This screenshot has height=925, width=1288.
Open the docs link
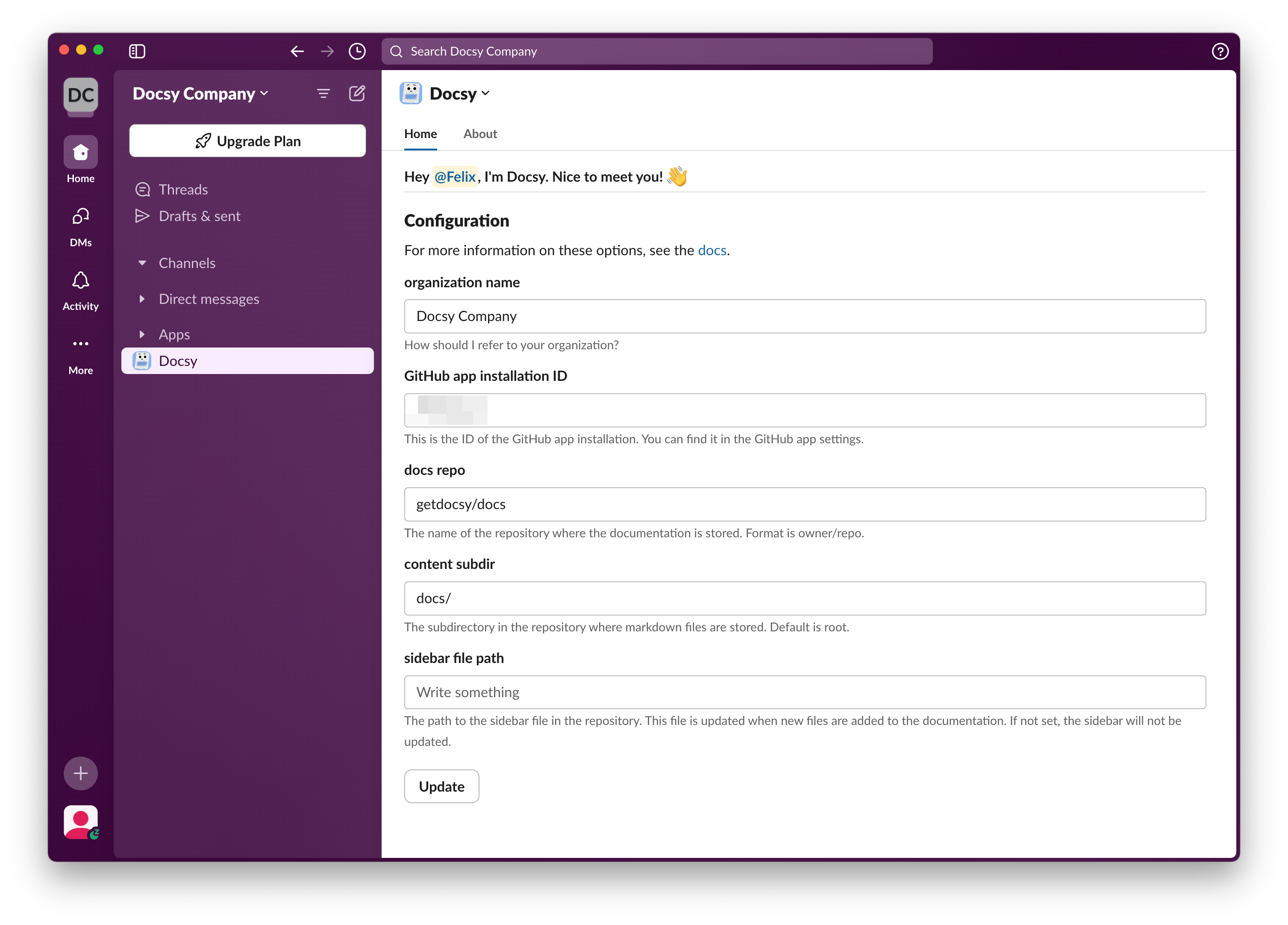[x=712, y=250]
